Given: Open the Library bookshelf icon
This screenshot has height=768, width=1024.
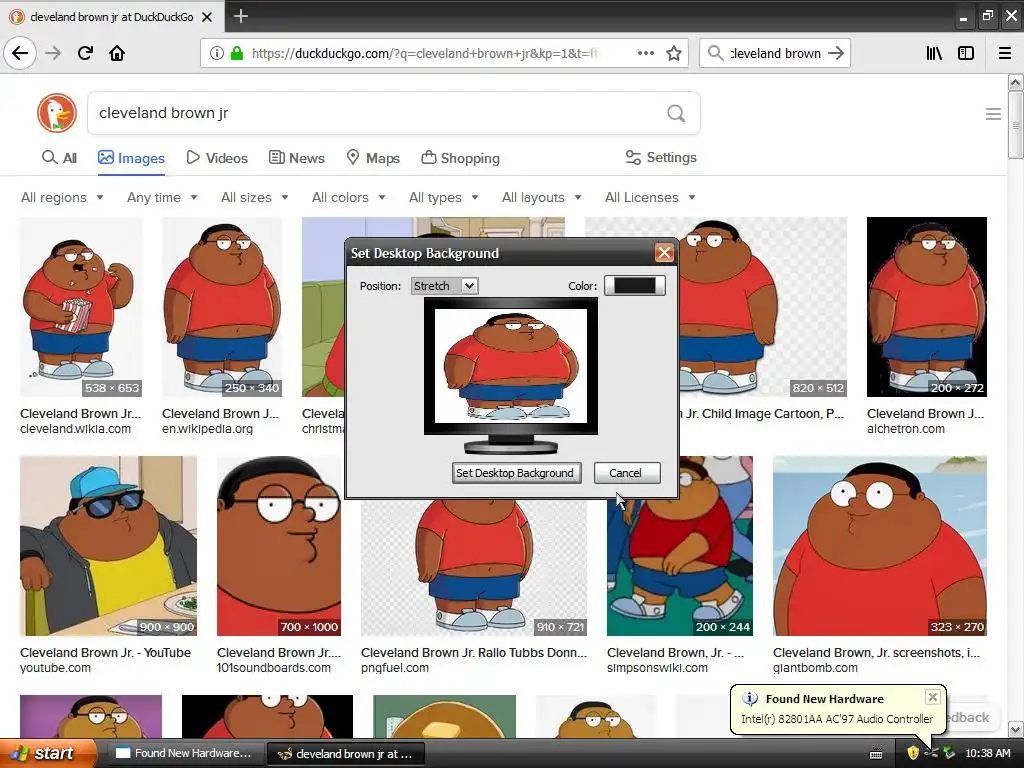Looking at the screenshot, I should 934,53.
